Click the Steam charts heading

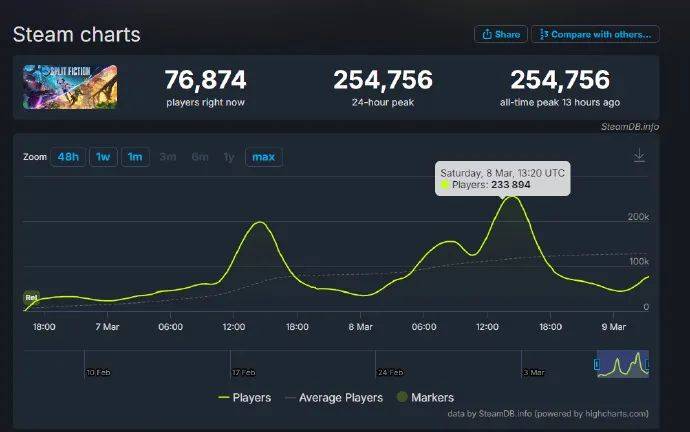(x=77, y=35)
